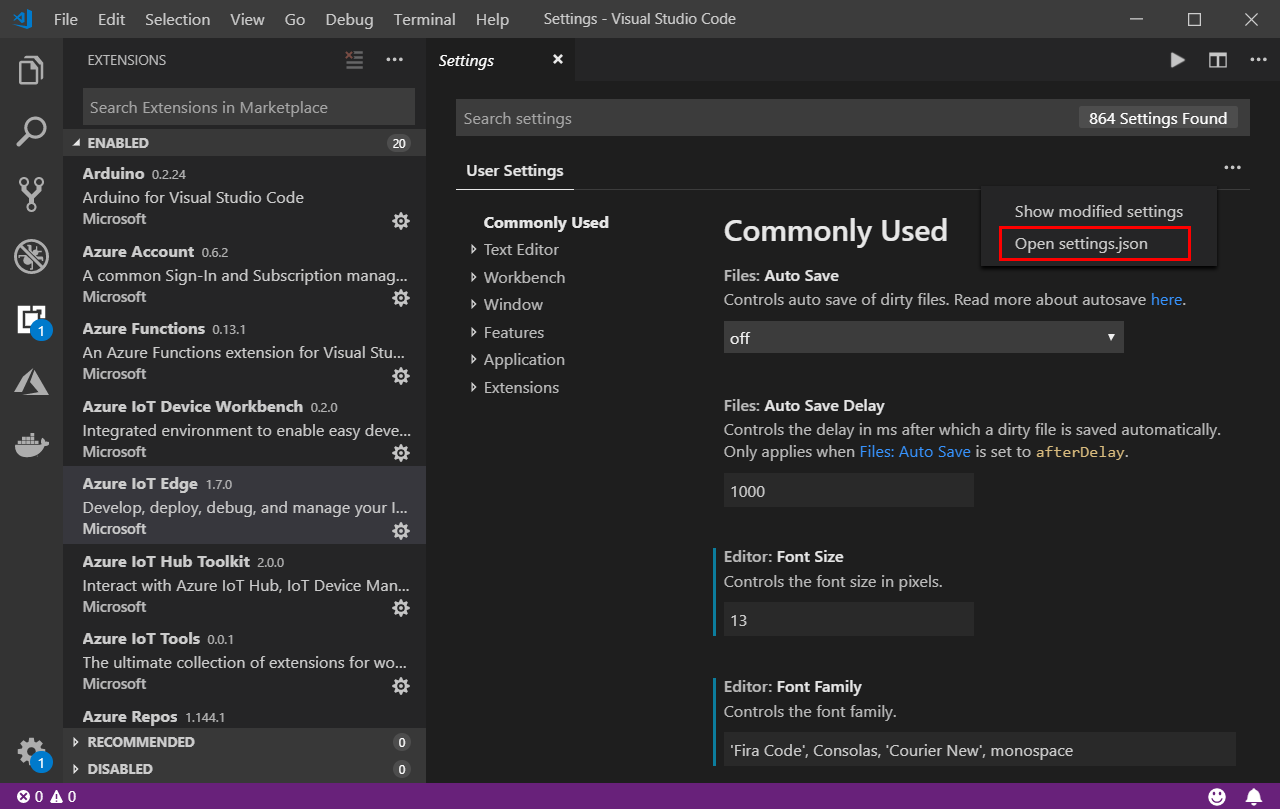Close the Settings editor tab

[x=558, y=60]
